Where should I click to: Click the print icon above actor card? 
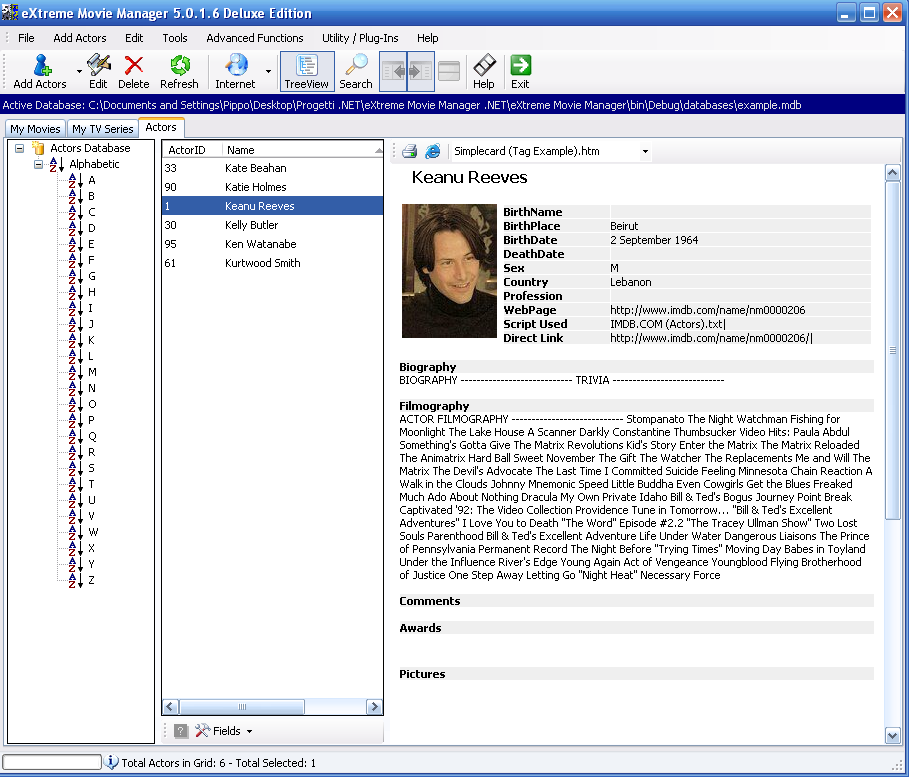tap(409, 152)
